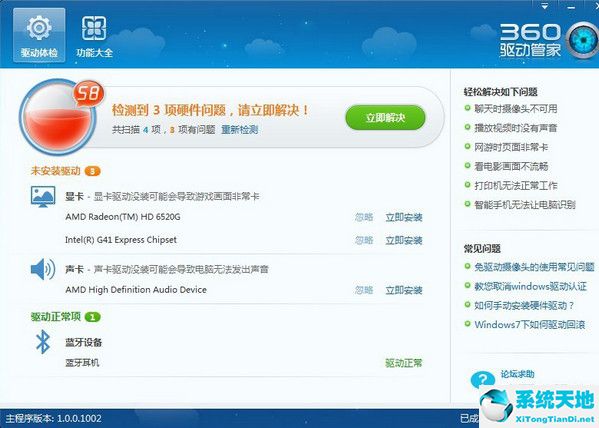Ignore the Intel G41 Express Chipset driver
The height and width of the screenshot is (428, 599).
pyautogui.click(x=364, y=240)
